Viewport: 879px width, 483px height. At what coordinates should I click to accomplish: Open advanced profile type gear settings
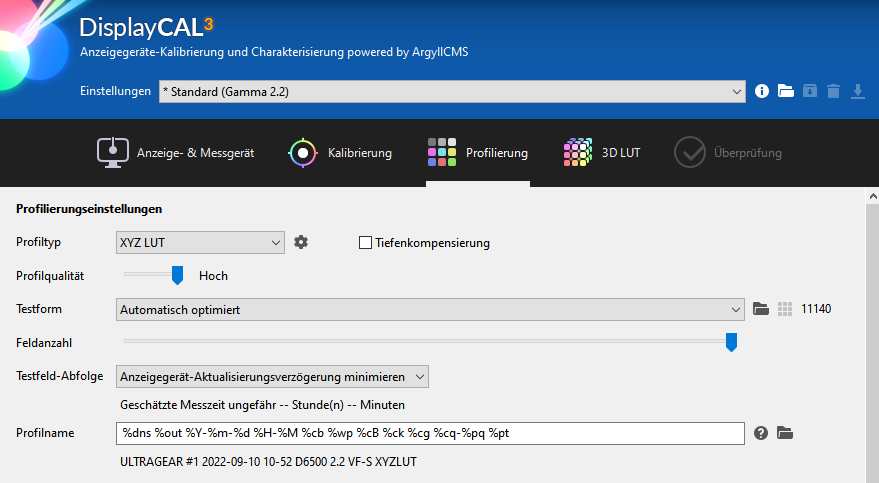(301, 242)
